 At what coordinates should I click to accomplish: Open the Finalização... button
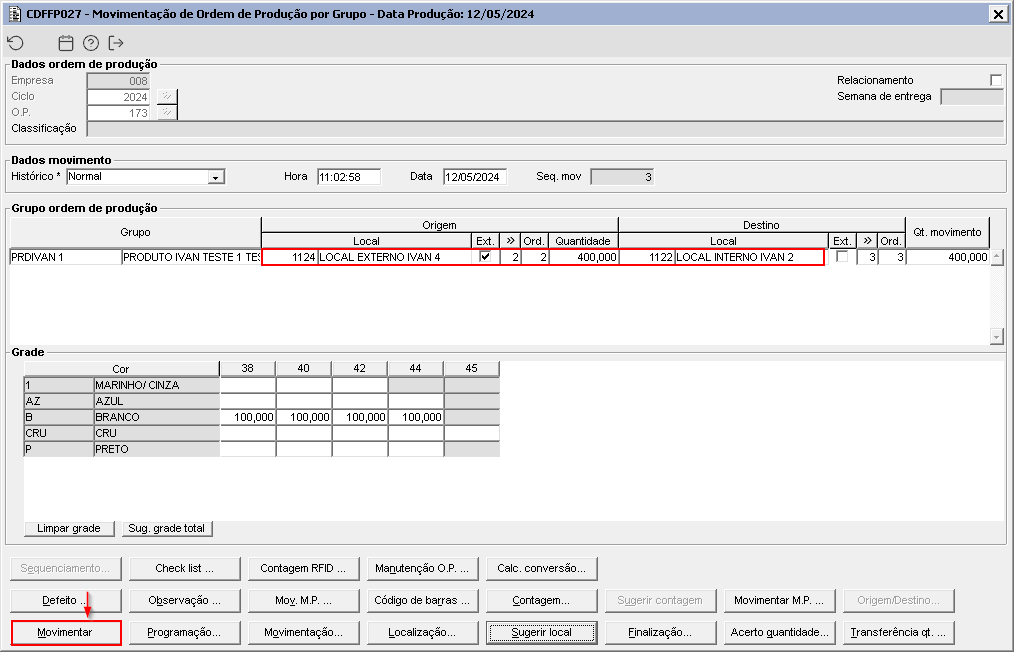[660, 633]
